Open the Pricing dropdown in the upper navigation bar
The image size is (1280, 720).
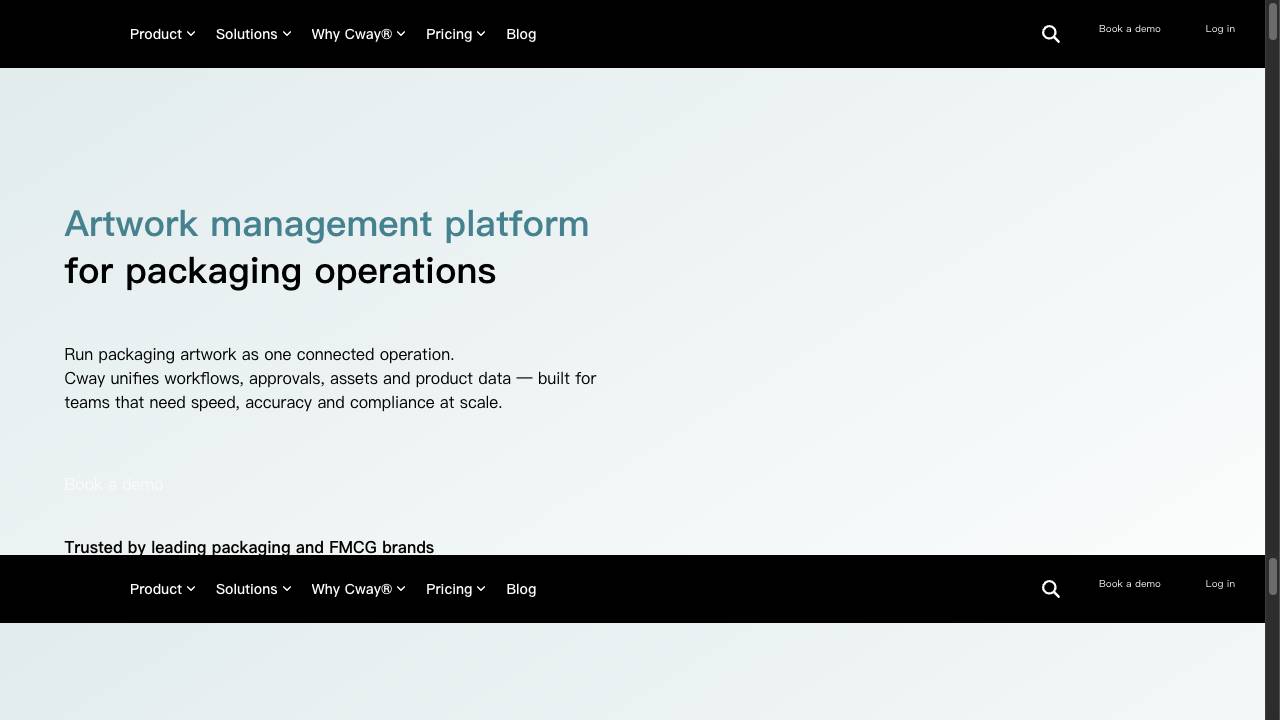pos(455,34)
